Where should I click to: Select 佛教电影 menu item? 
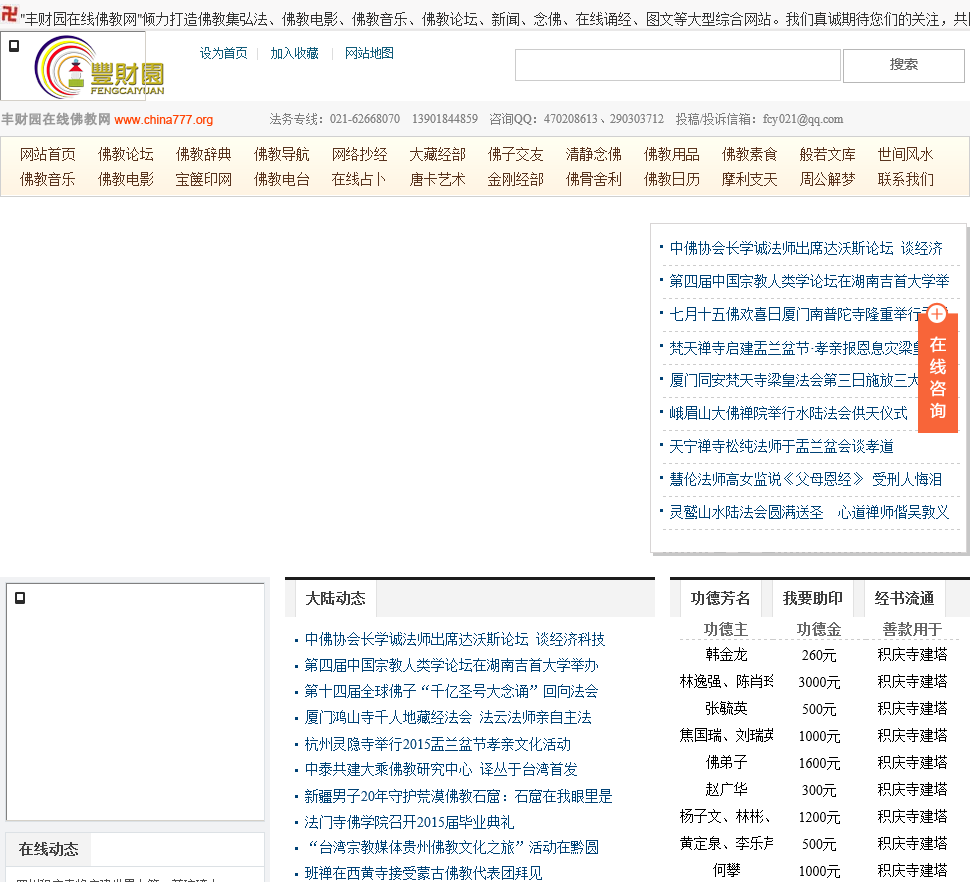[x=126, y=179]
